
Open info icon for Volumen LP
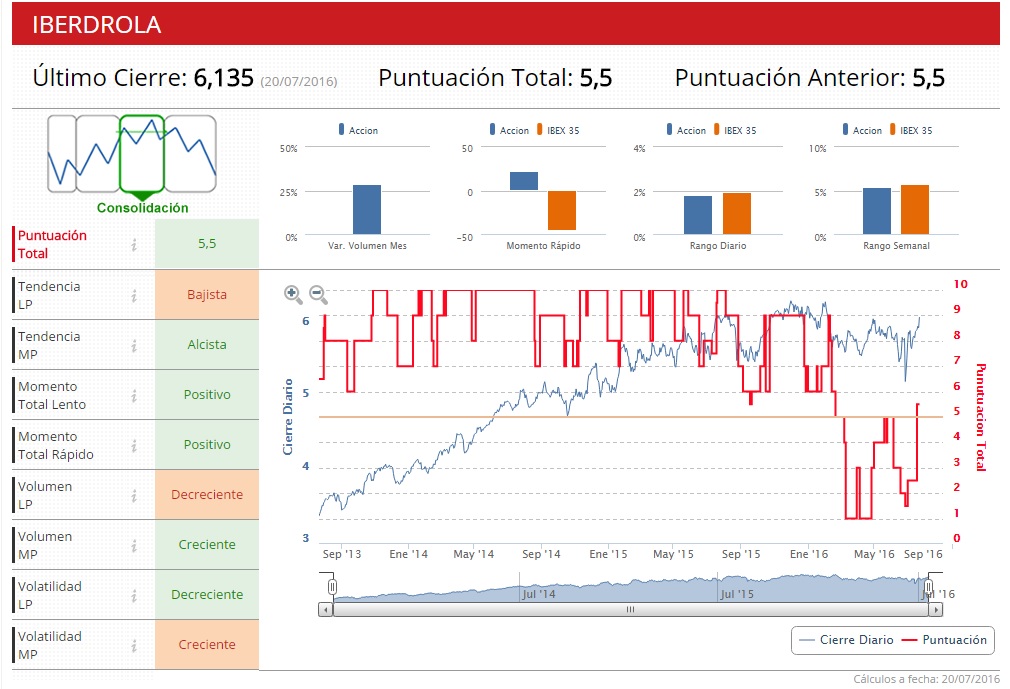(134, 496)
